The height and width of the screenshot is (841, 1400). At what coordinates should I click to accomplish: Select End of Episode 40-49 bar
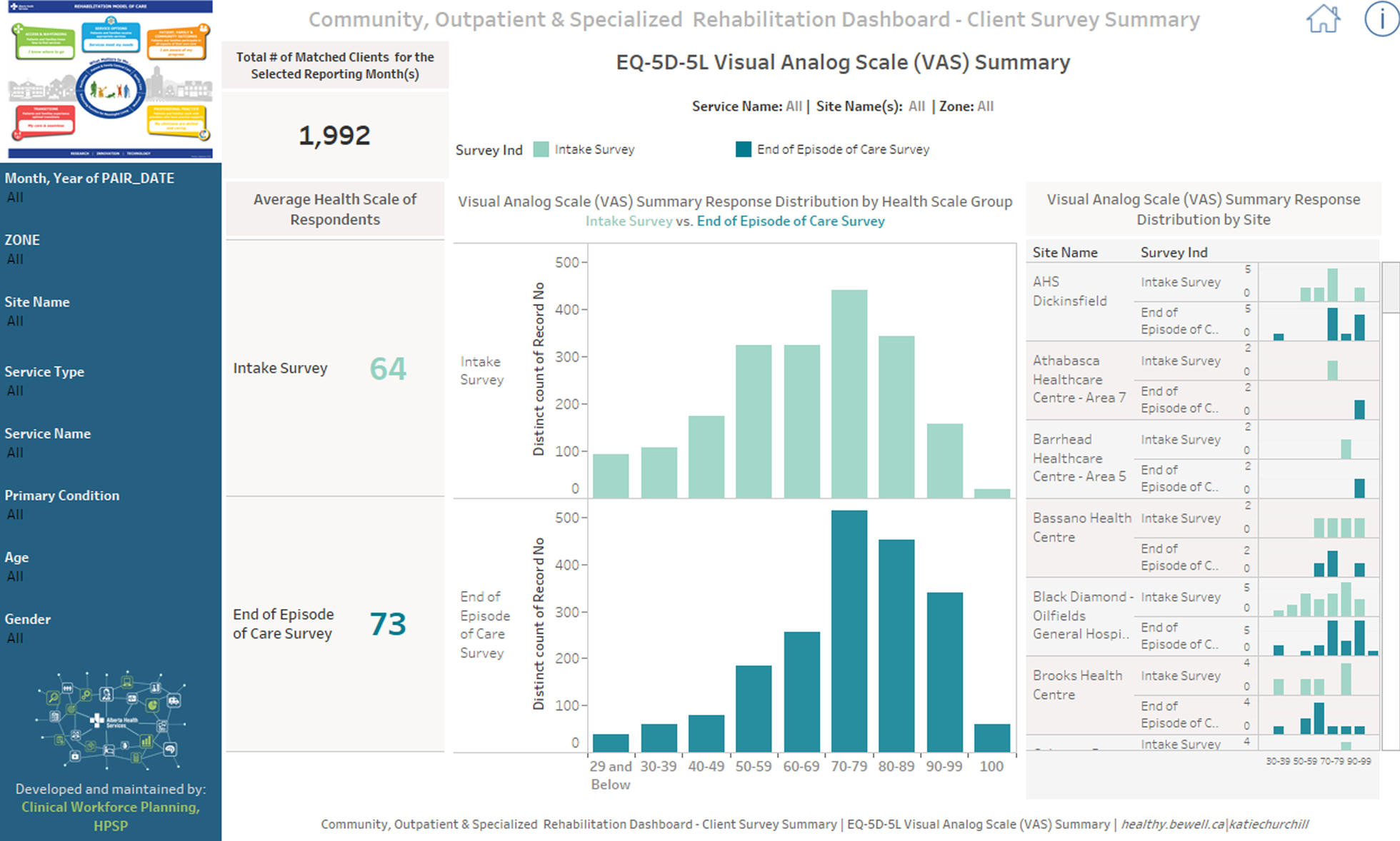coord(706,733)
